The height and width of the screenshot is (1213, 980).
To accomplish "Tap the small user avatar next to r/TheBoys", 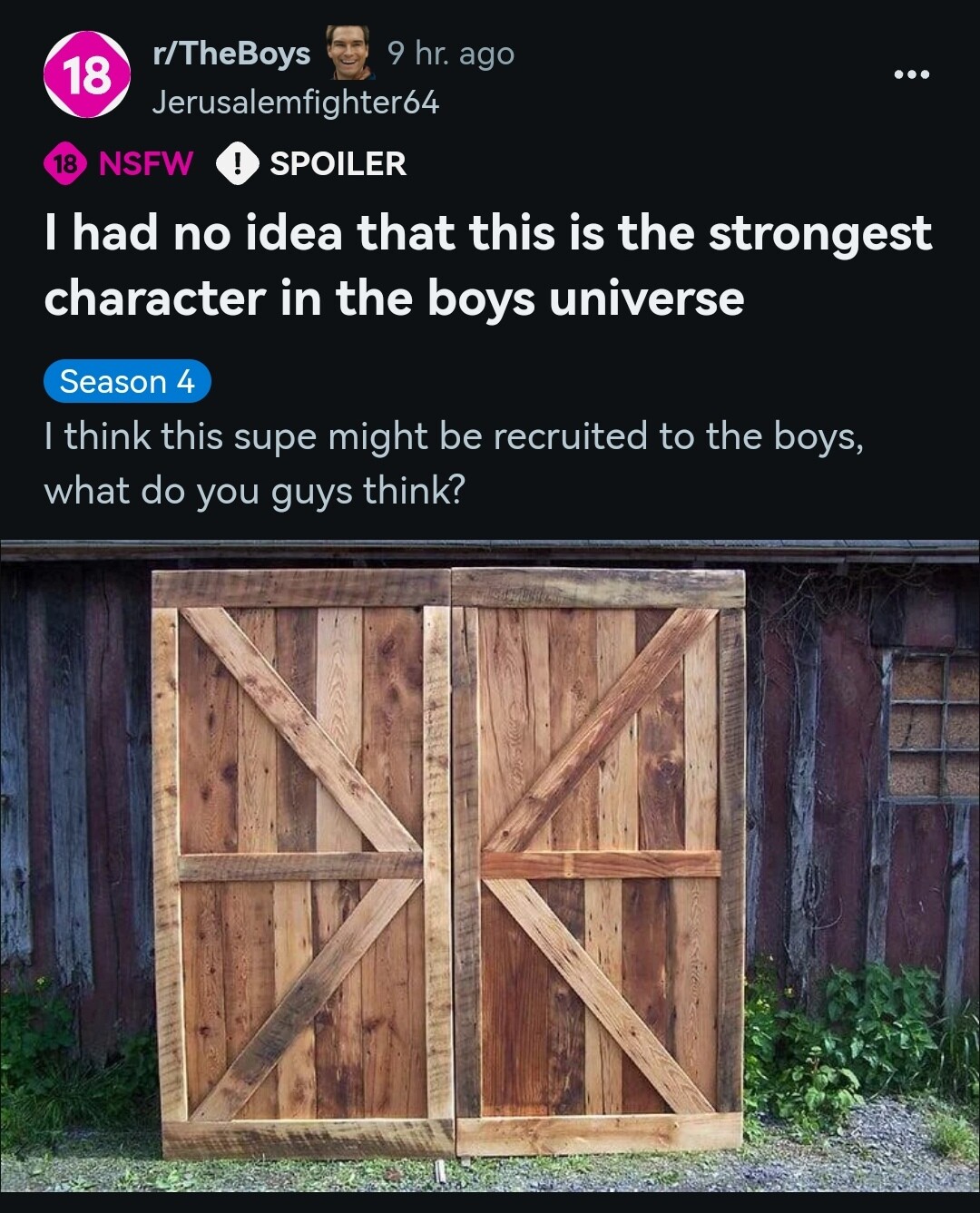I will (348, 54).
